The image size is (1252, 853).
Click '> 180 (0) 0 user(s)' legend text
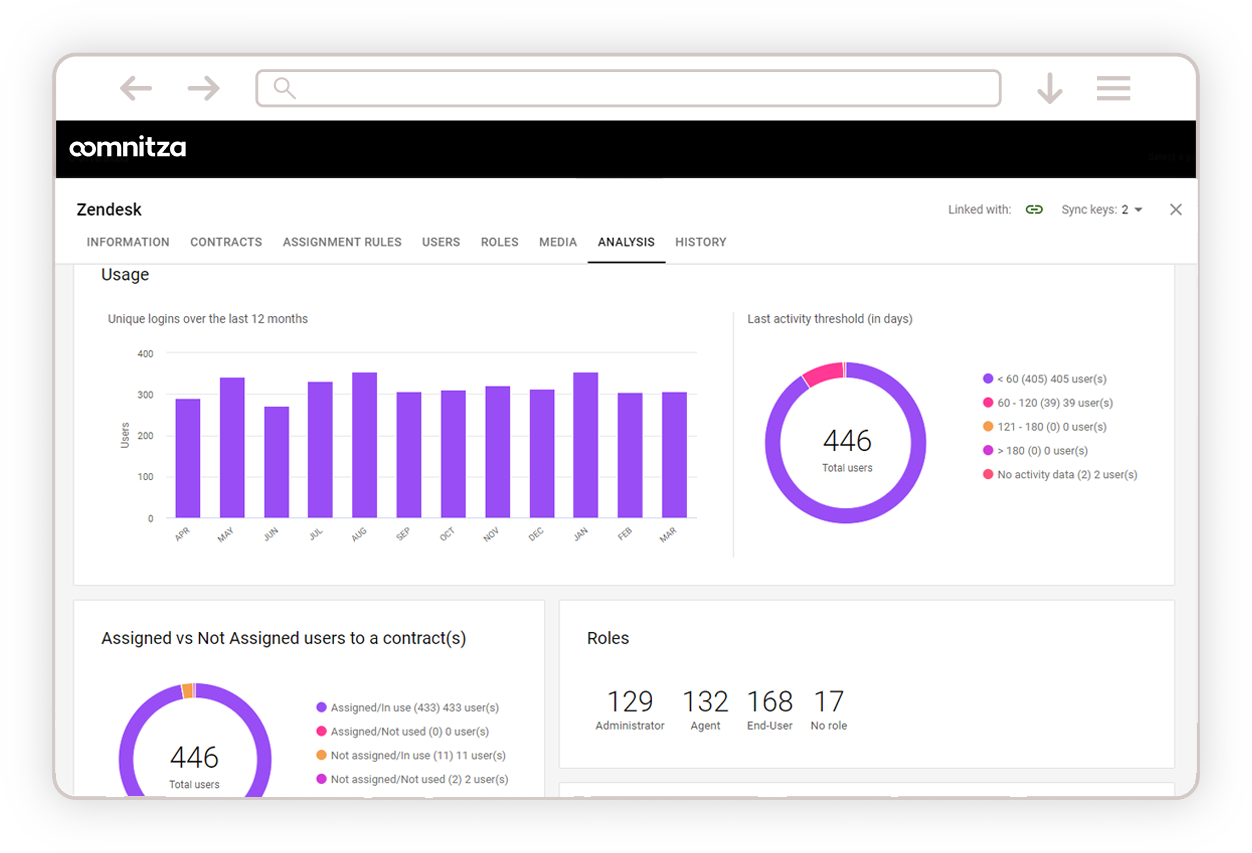[x=1043, y=451]
